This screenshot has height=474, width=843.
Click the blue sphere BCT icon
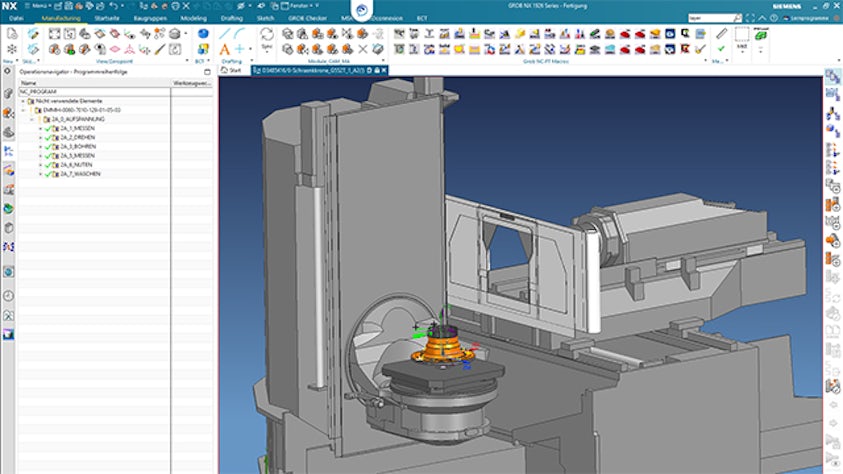pos(203,34)
